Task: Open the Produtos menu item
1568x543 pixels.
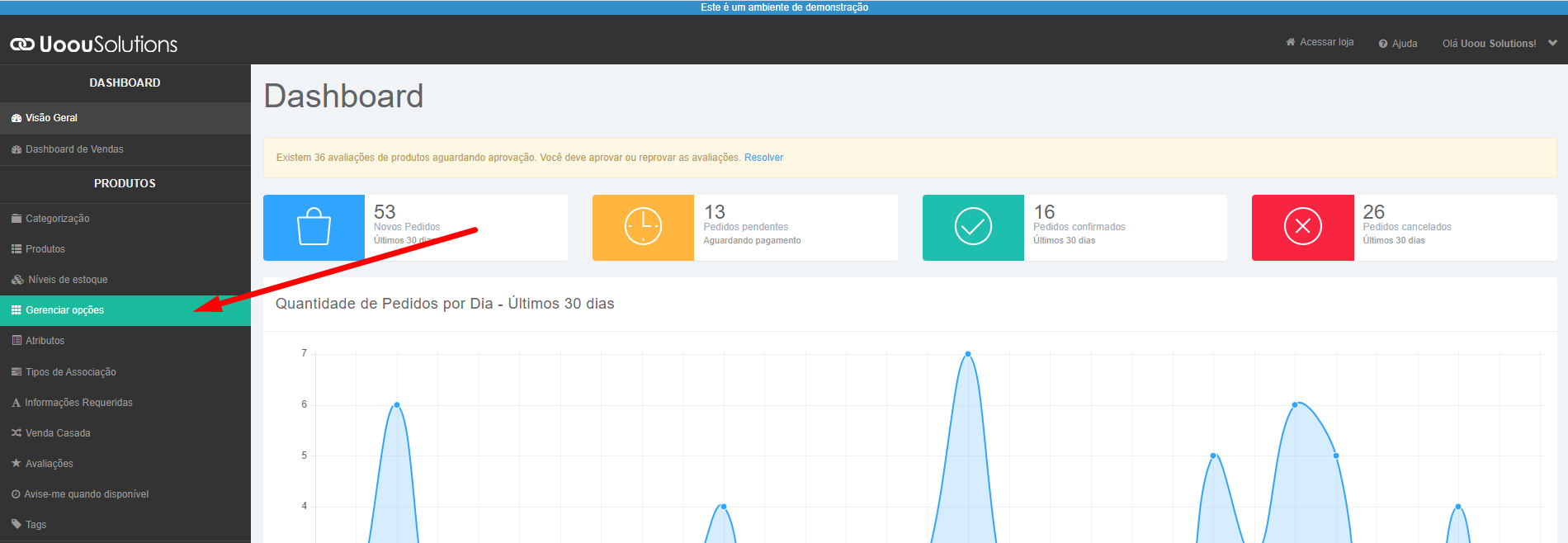Action: tap(125, 249)
